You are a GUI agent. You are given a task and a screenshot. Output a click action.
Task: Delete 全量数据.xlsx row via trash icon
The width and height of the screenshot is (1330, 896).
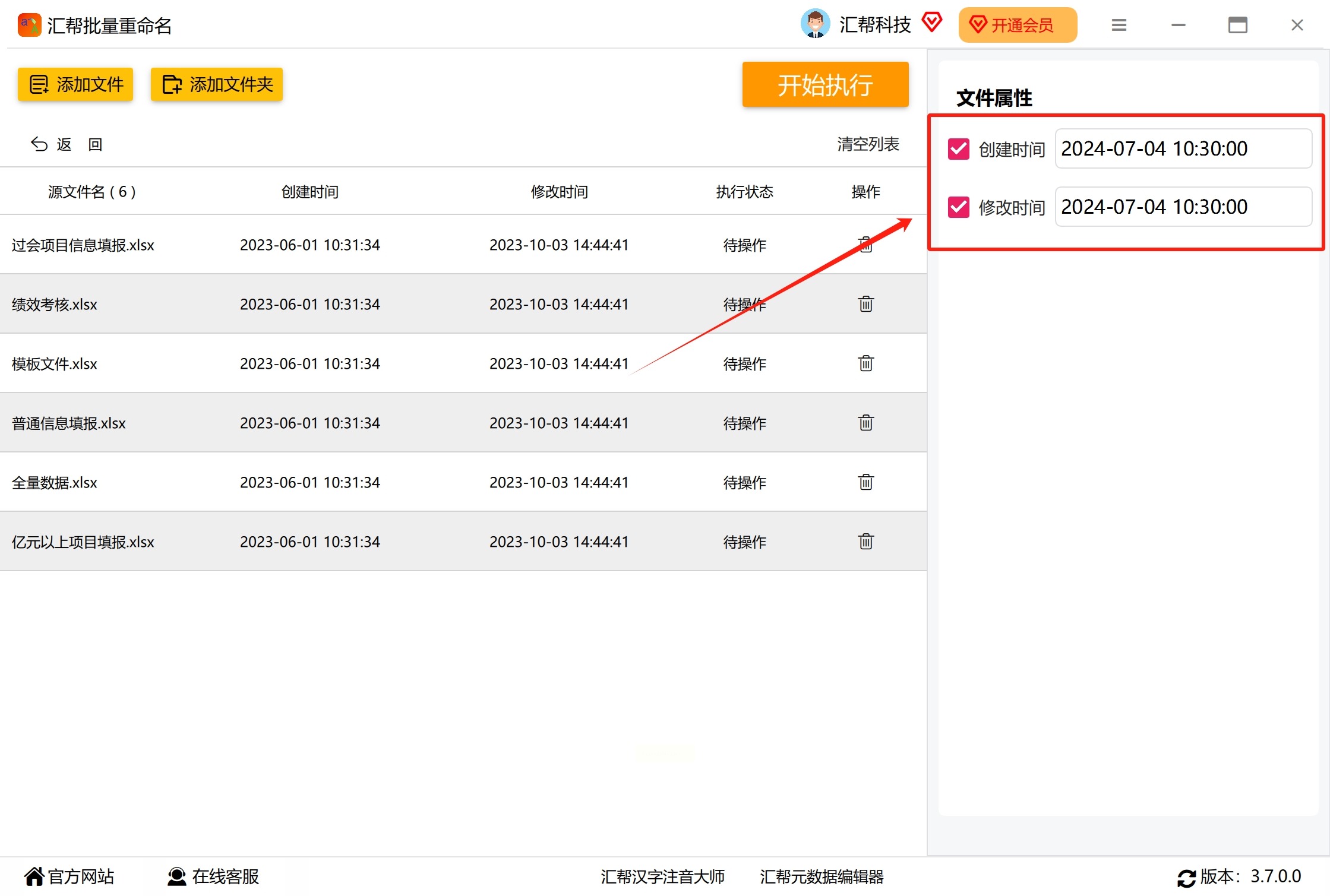pyautogui.click(x=865, y=482)
